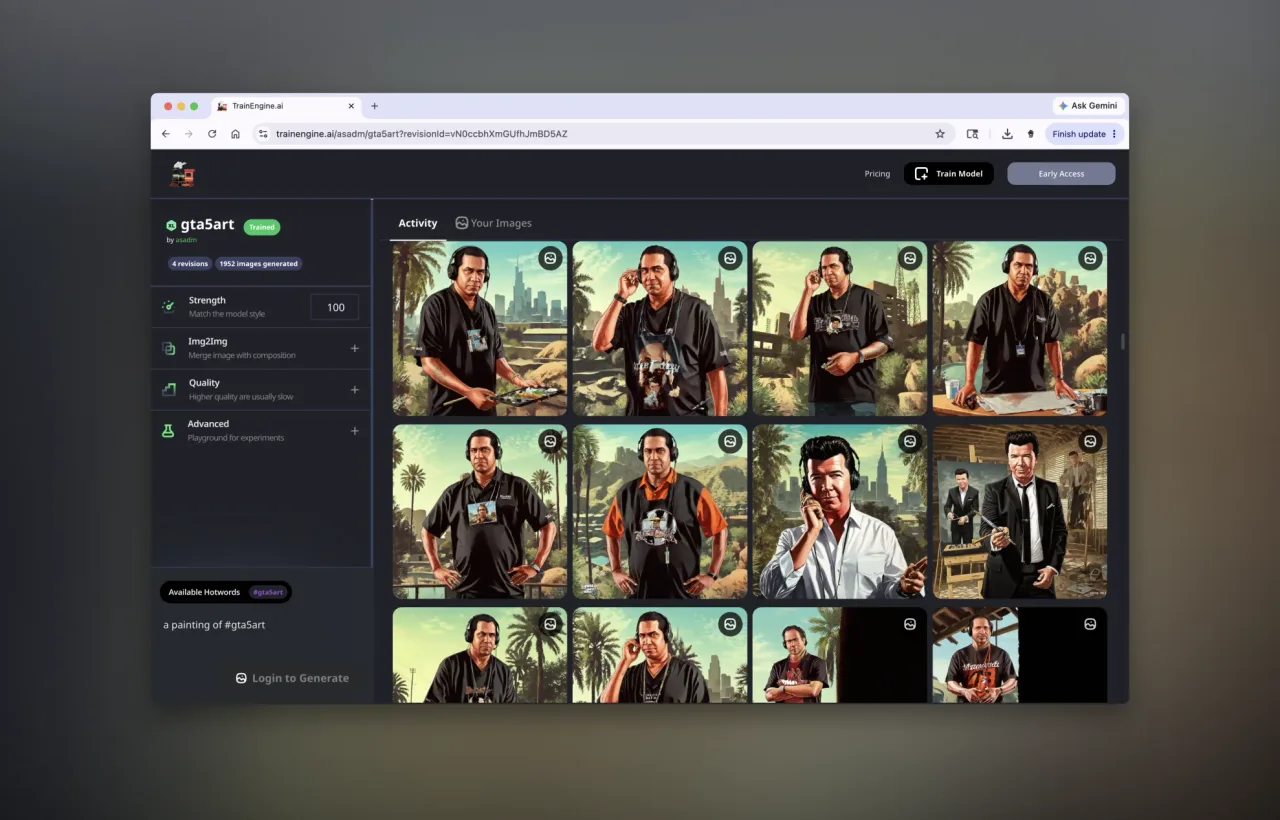
Task: Click the browser forward arrow
Action: pos(189,134)
